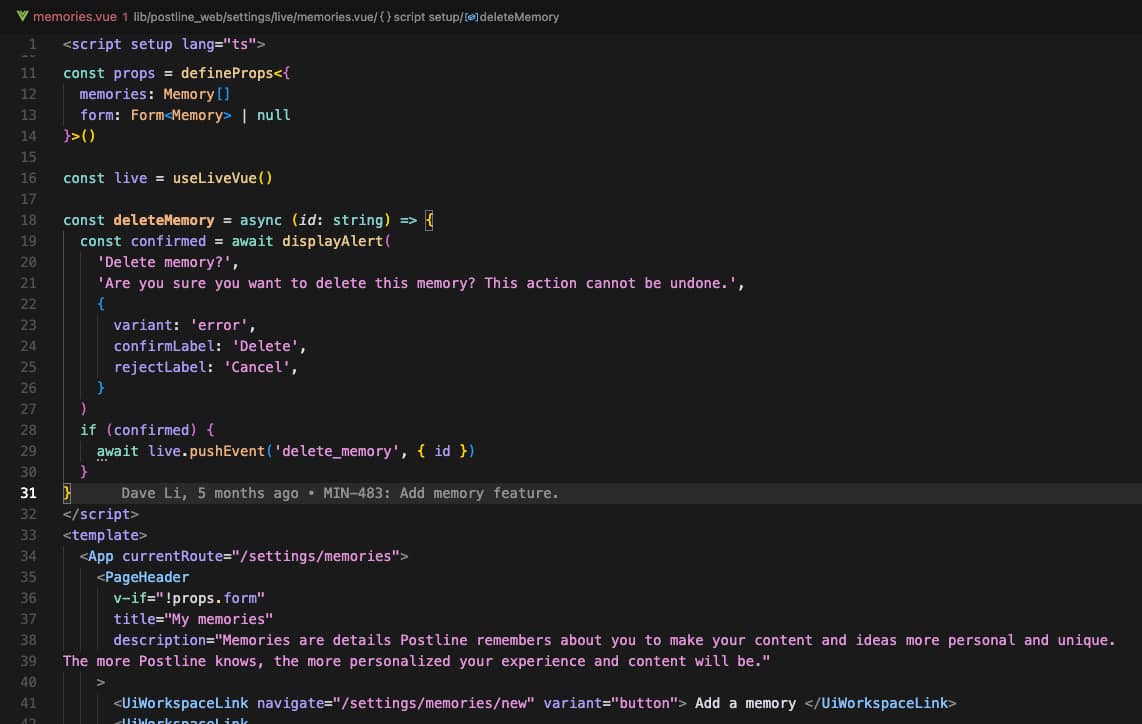
Task: Click the title value 'My memories'
Action: tap(218, 619)
